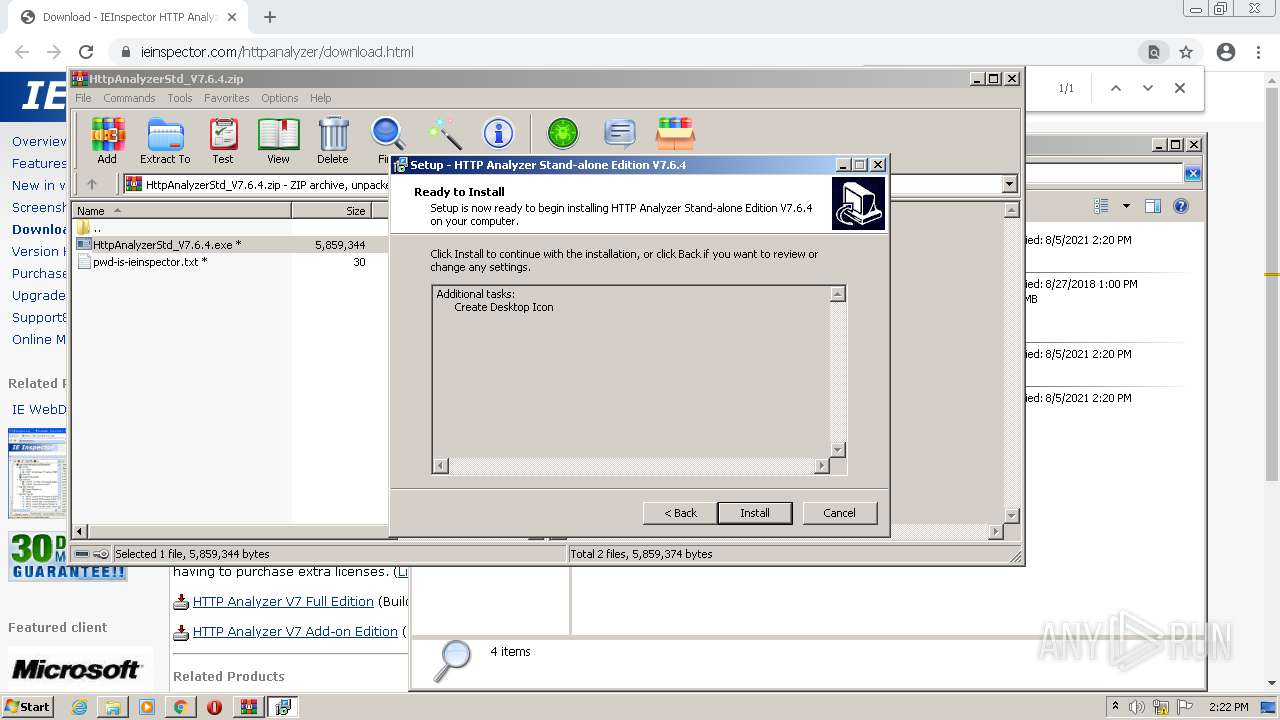Image resolution: width=1280 pixels, height=720 pixels.
Task: Click the Windows Start button
Action: [28, 707]
